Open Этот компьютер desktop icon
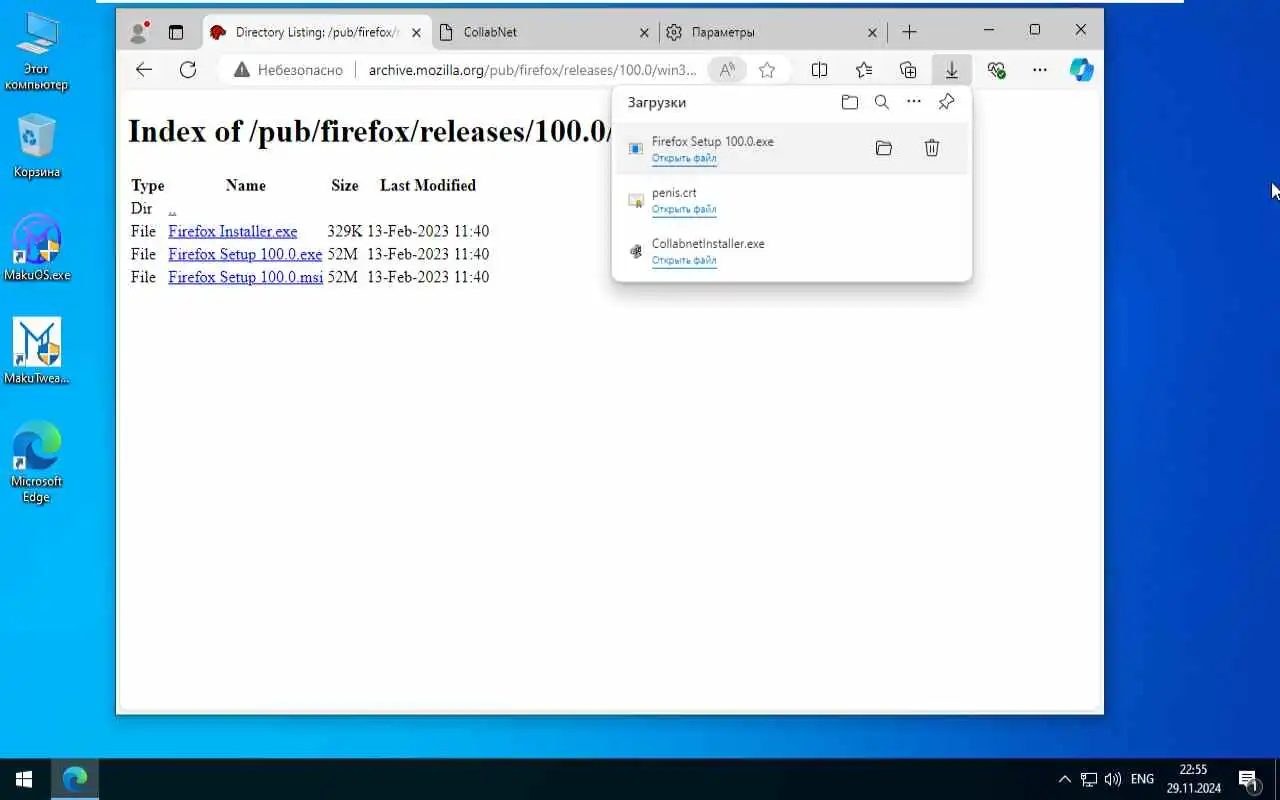Viewport: 1280px width, 800px height. pyautogui.click(x=37, y=50)
